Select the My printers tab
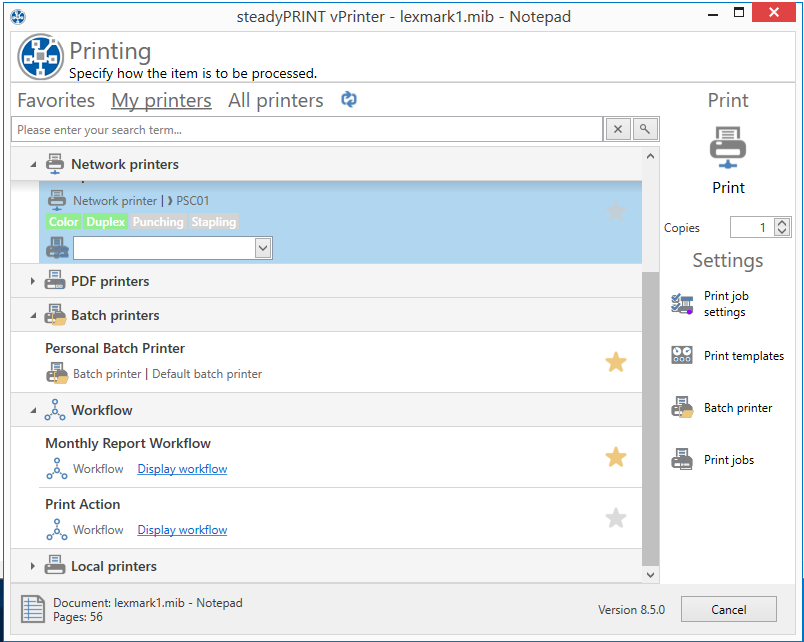Image resolution: width=804 pixels, height=642 pixels. coord(161,100)
